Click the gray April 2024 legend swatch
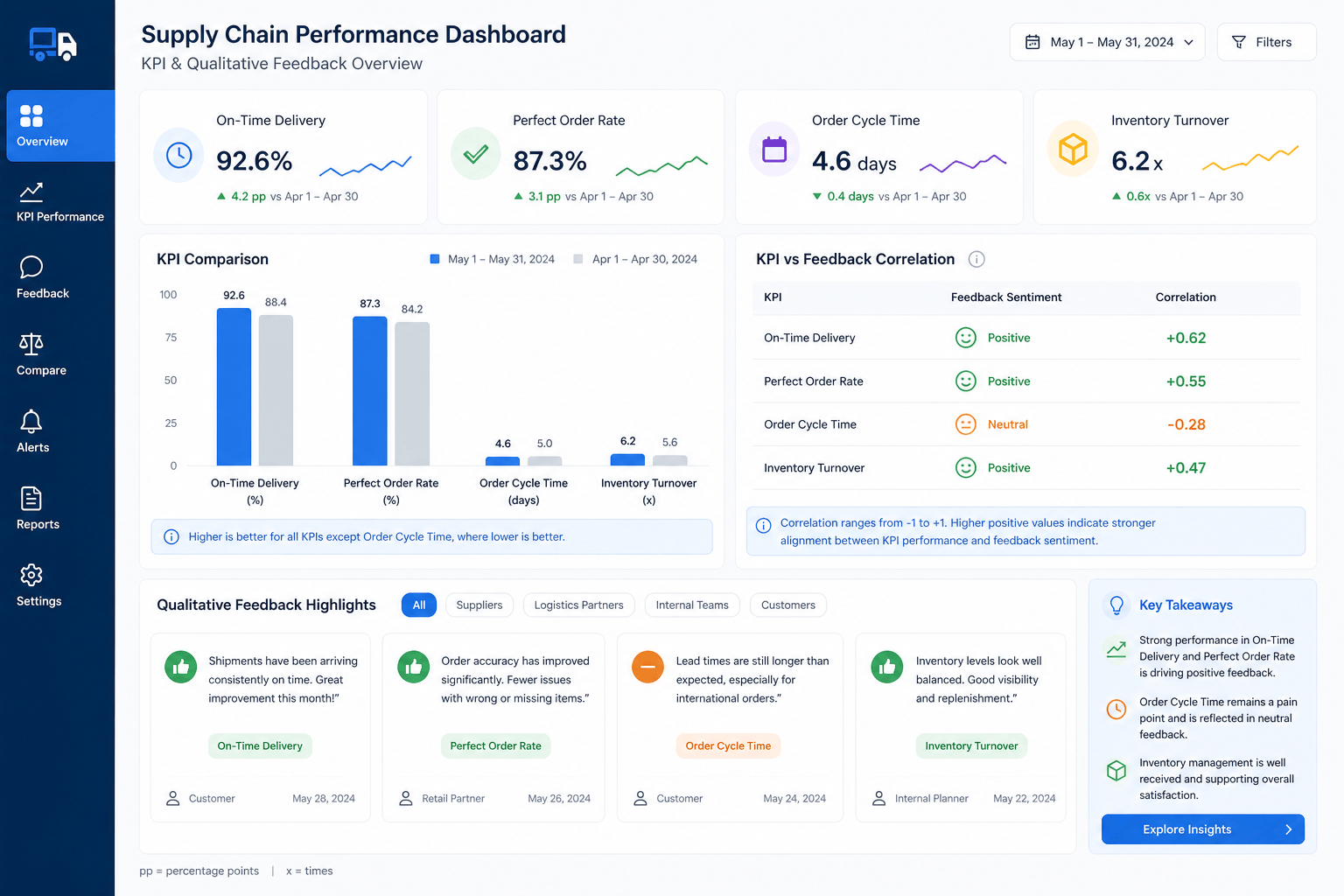The height and width of the screenshot is (896, 1344). pos(578,259)
